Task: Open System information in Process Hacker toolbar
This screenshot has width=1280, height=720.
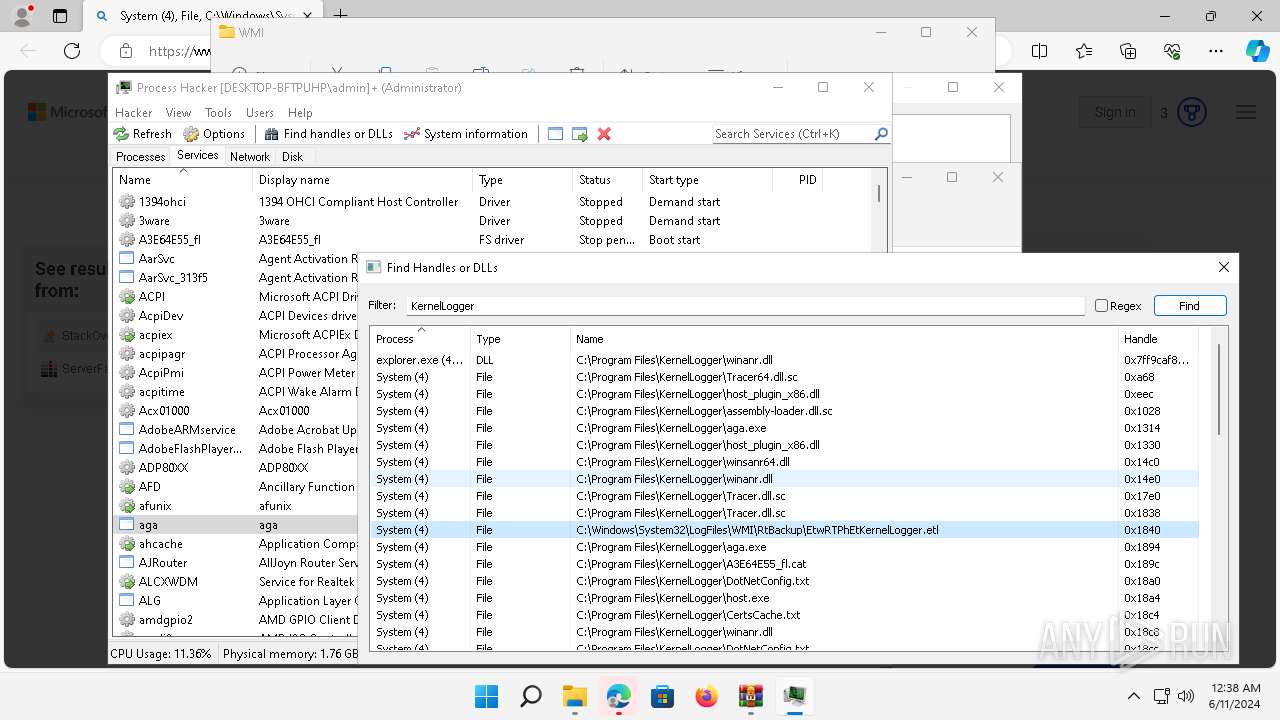Action: point(465,134)
